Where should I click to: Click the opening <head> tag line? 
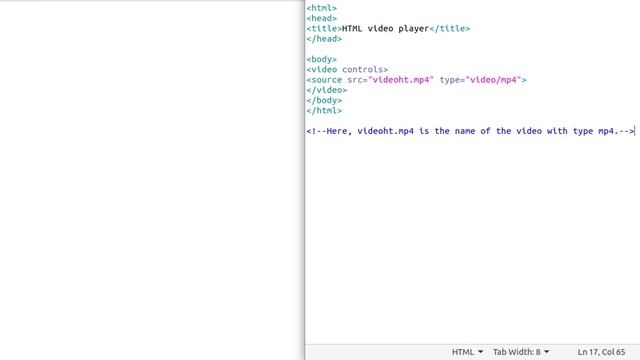coord(322,18)
